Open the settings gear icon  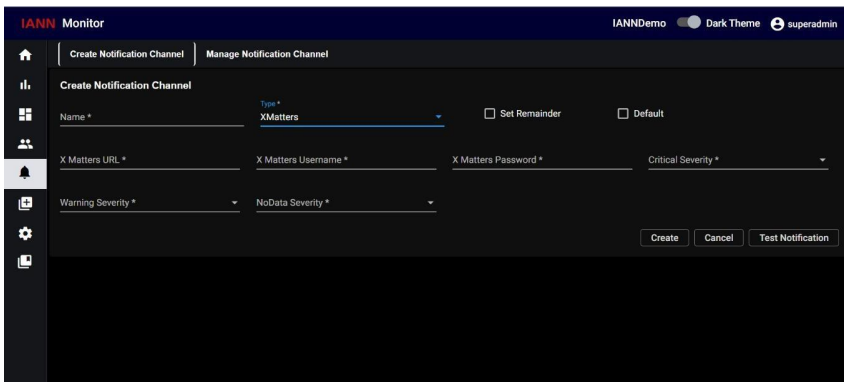pyautogui.click(x=25, y=233)
